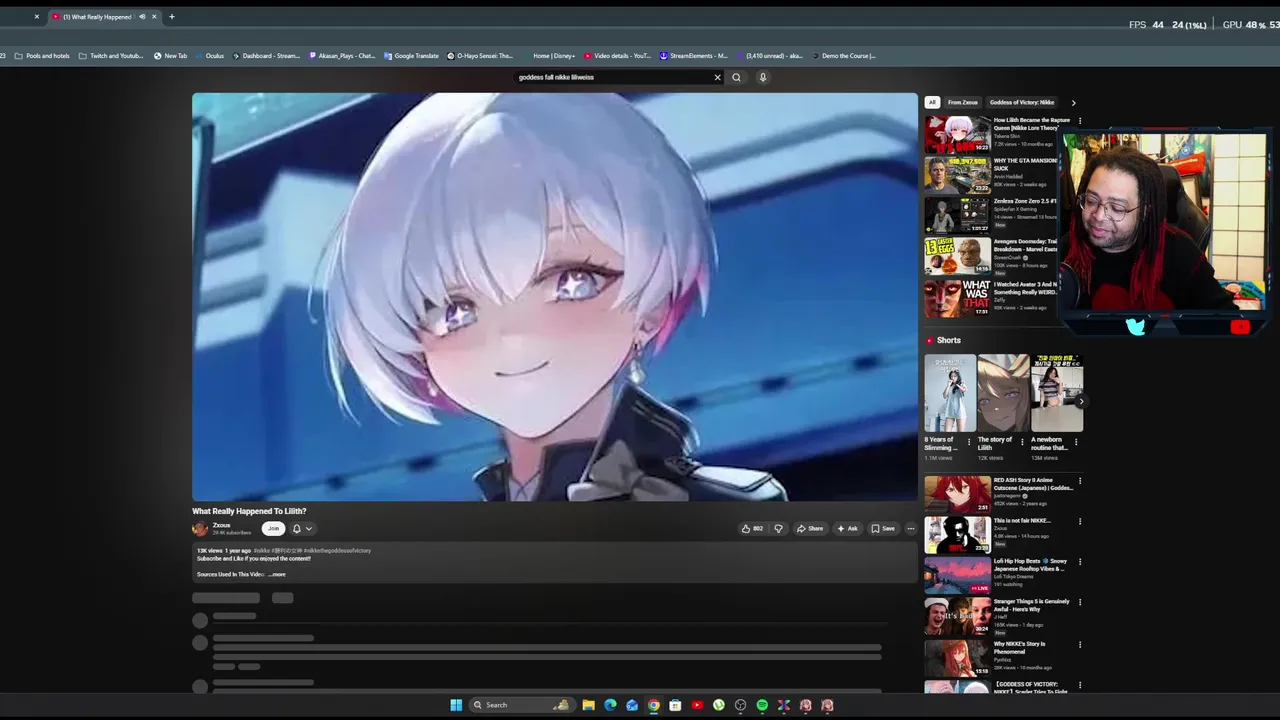Open Google Chrome from the taskbar
1280x720 pixels.
[654, 705]
